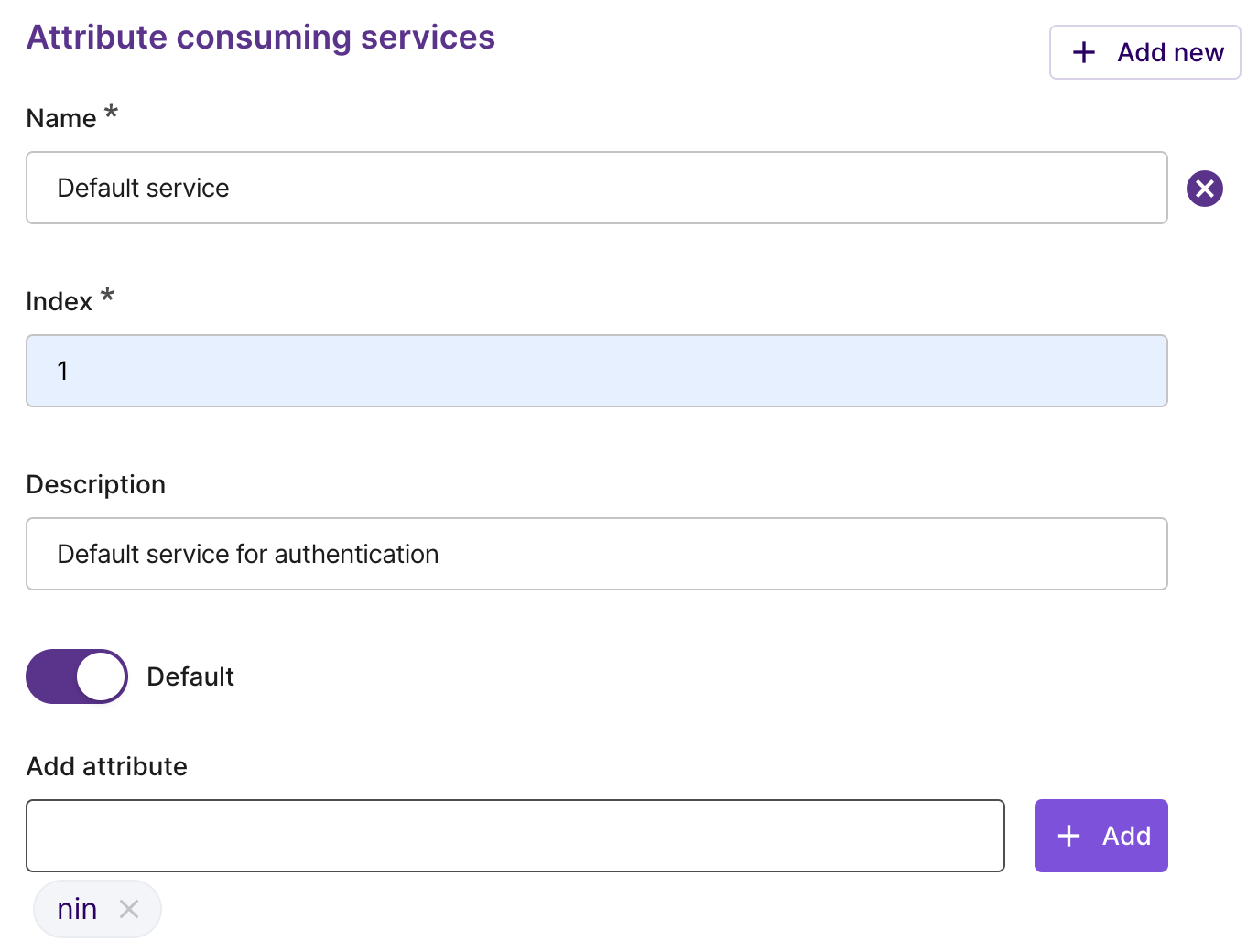The height and width of the screenshot is (952, 1258).
Task: Remove the nin attribute chip via its X
Action: (x=129, y=908)
